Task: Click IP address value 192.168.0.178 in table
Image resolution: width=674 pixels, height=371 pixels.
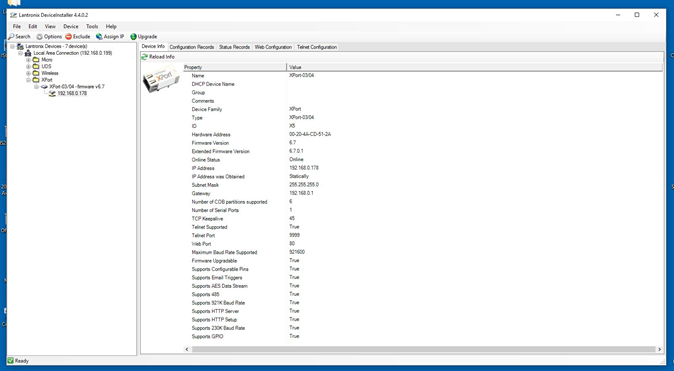Action: (304, 168)
